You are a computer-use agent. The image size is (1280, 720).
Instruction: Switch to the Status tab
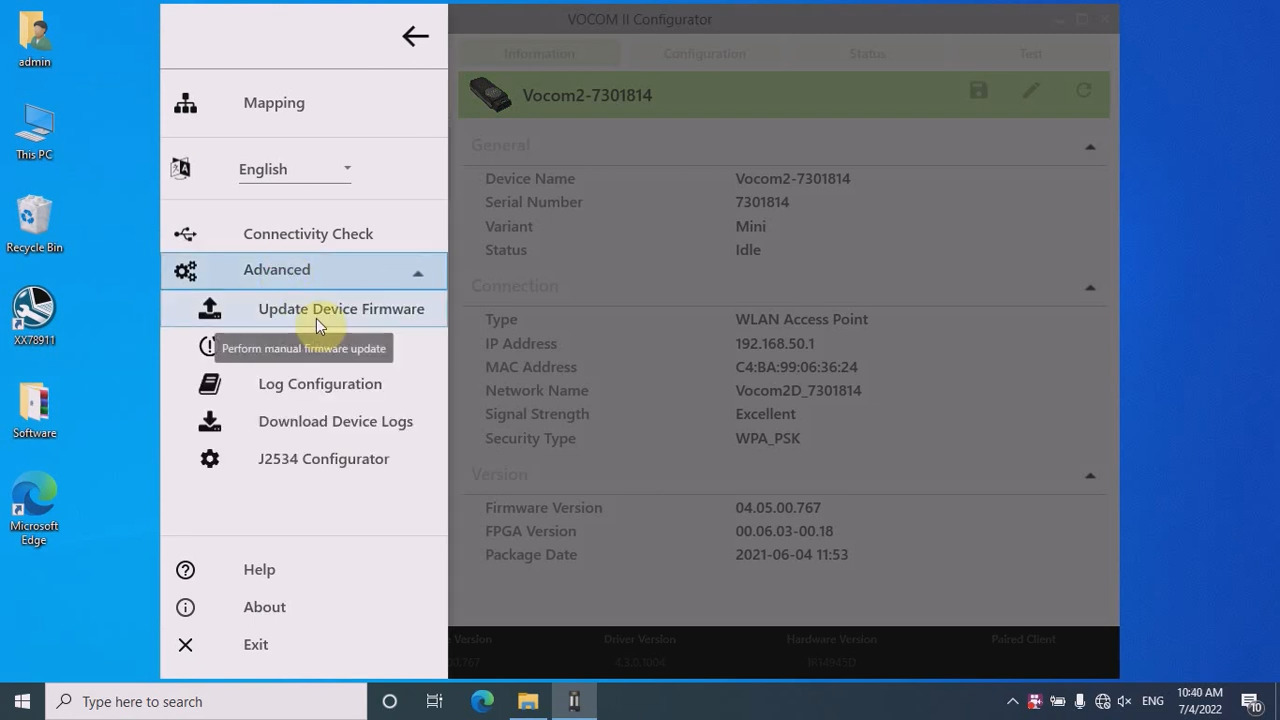pyautogui.click(x=867, y=53)
